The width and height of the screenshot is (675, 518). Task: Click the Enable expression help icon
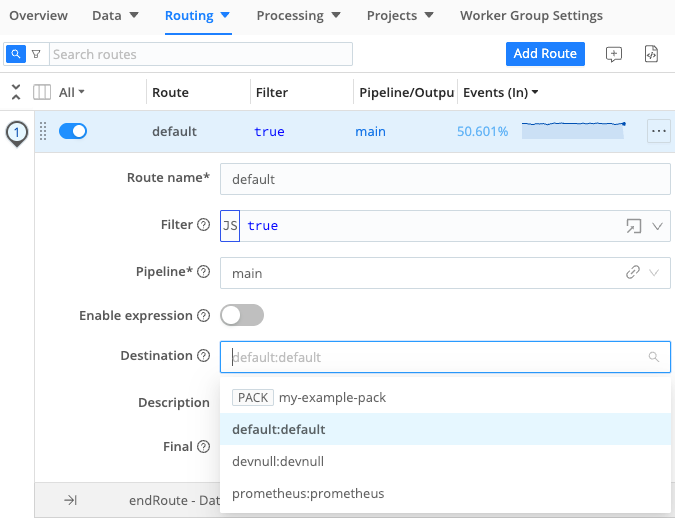[x=203, y=316]
